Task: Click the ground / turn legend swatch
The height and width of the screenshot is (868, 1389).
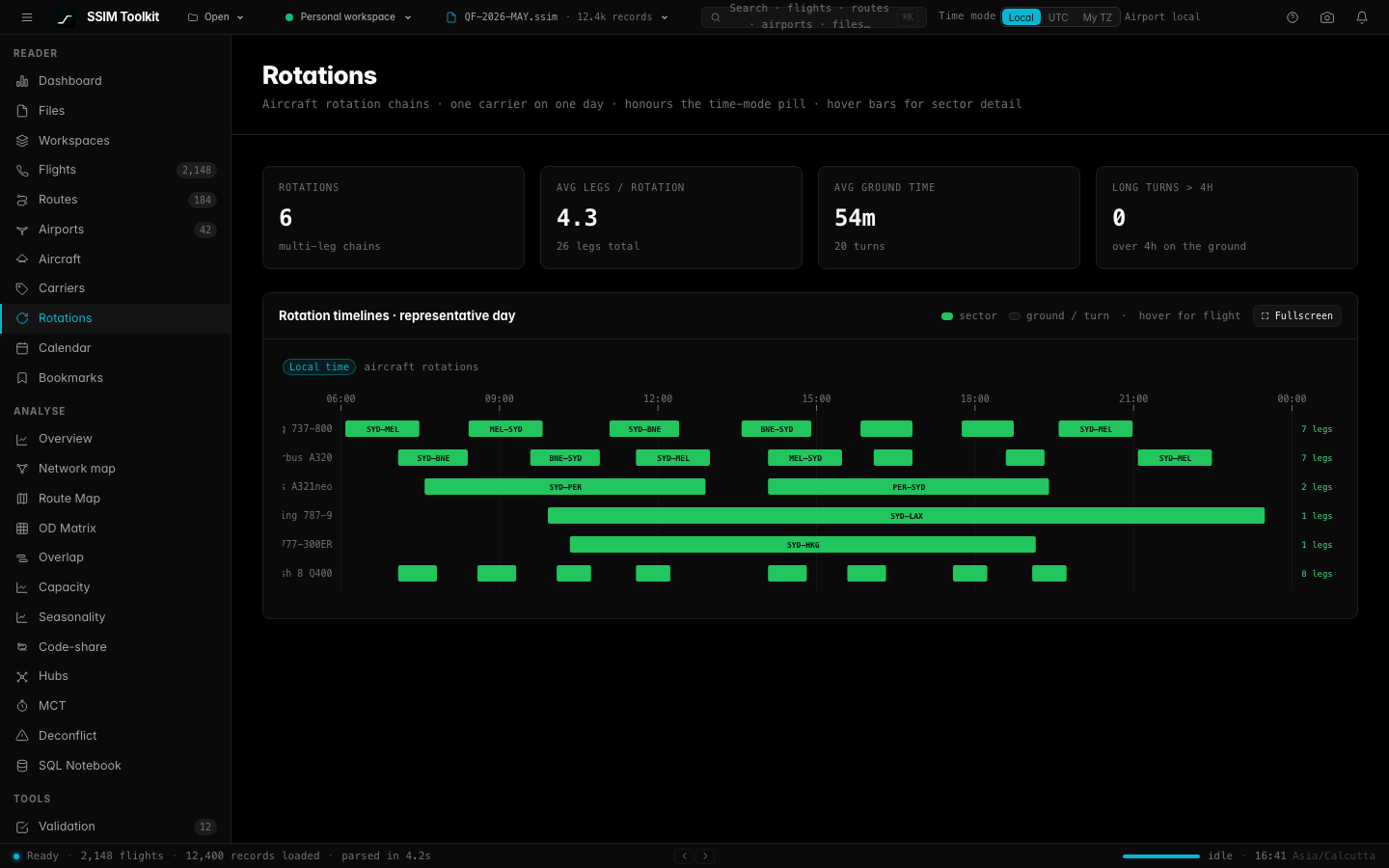Action: pos(1015,316)
